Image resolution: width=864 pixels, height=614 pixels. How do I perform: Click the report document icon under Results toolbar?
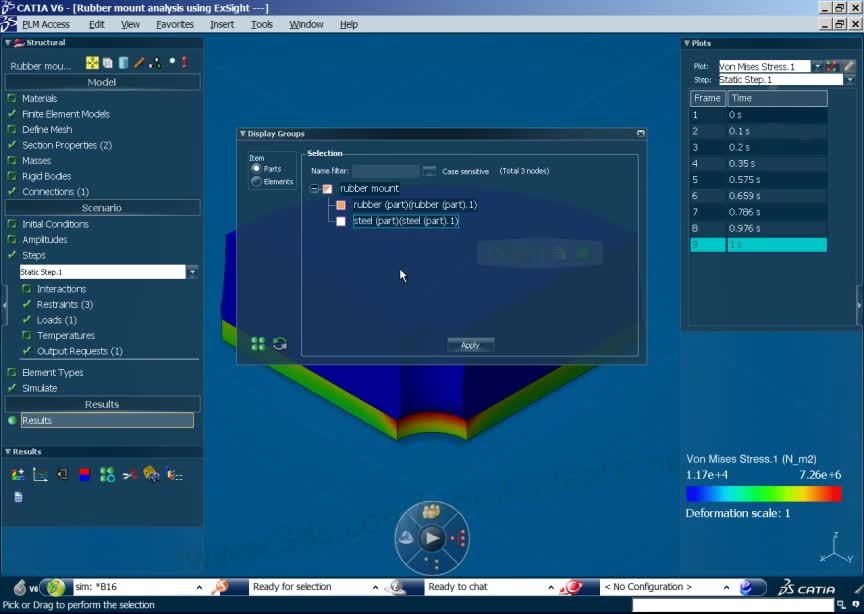tap(18, 497)
